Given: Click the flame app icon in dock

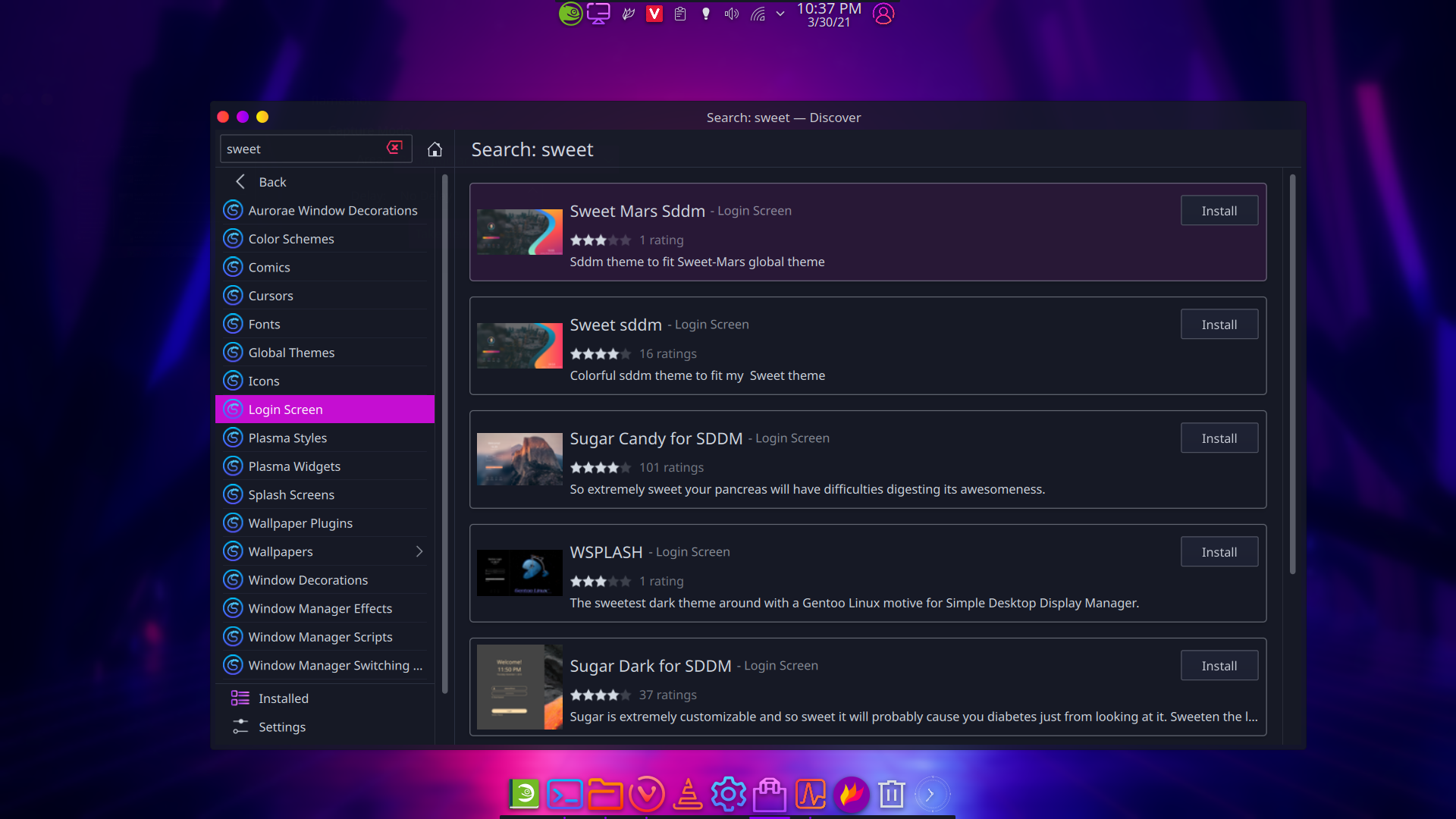Looking at the screenshot, I should click(x=852, y=794).
